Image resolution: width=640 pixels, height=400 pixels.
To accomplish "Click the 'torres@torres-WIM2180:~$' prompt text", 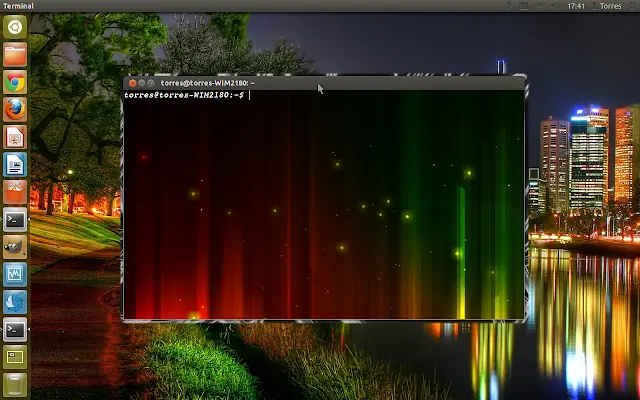I will point(184,95).
